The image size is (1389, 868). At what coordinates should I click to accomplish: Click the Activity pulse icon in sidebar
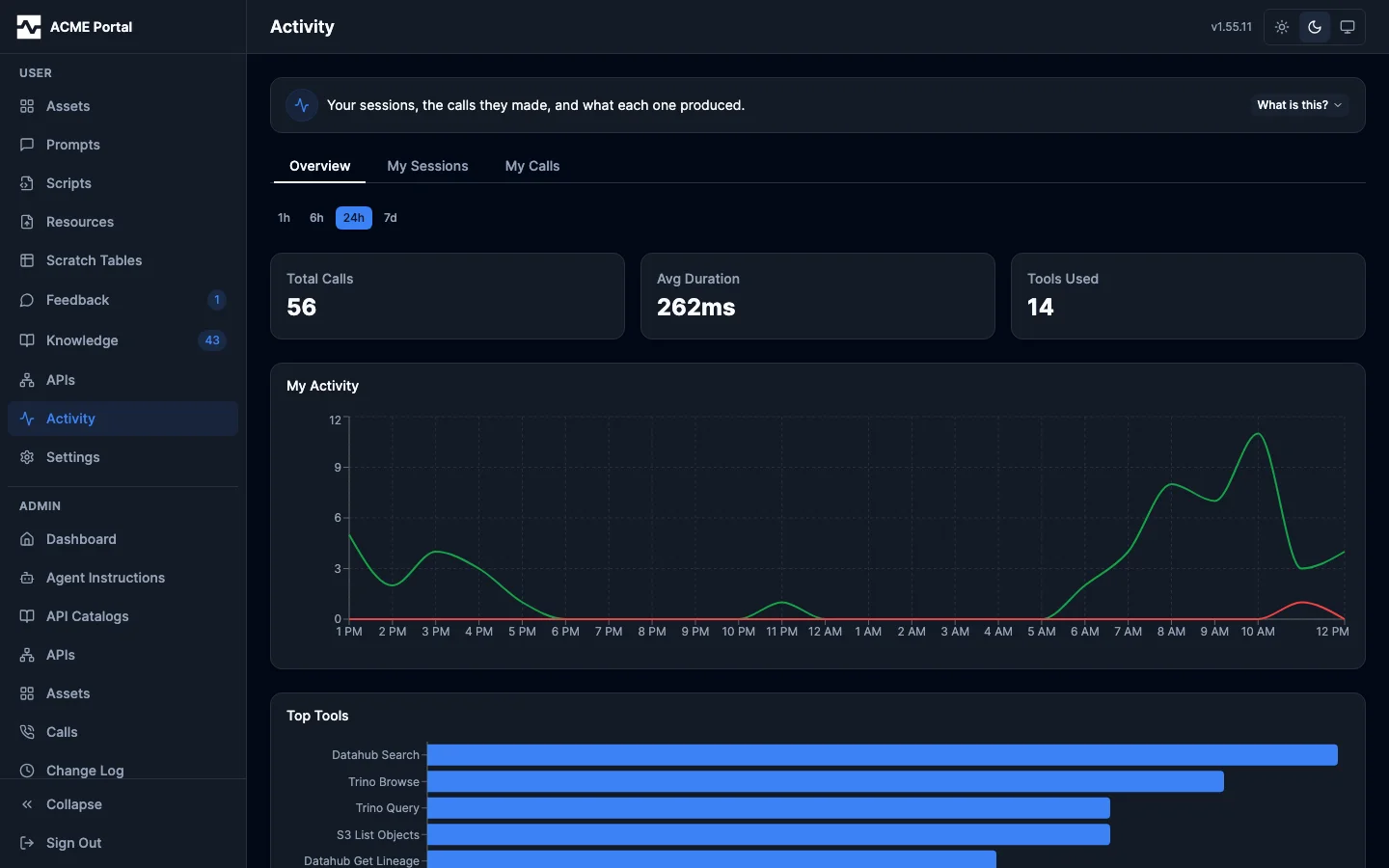27,419
